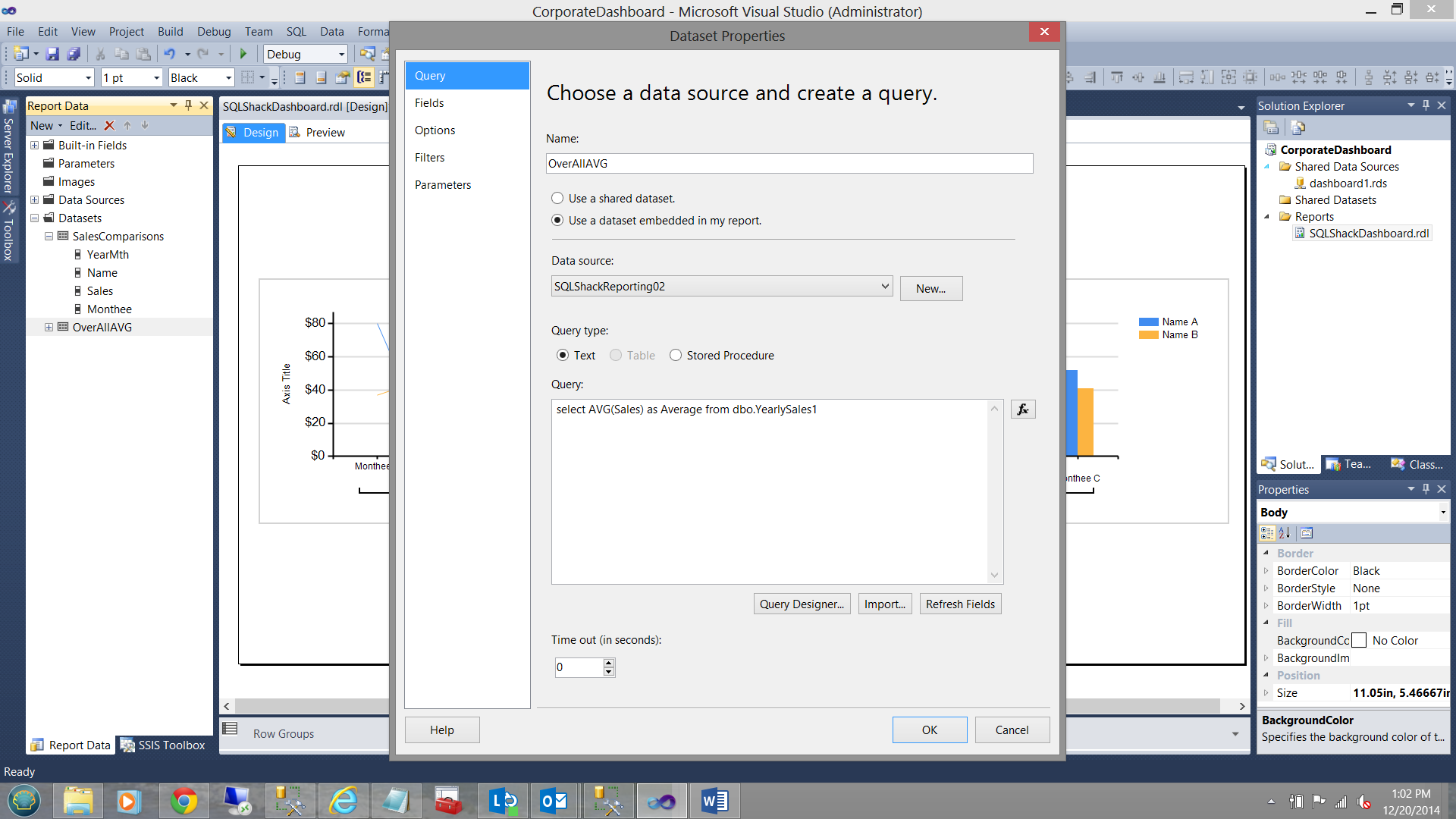Open Google Chrome from the taskbar
1456x819 pixels.
[183, 801]
